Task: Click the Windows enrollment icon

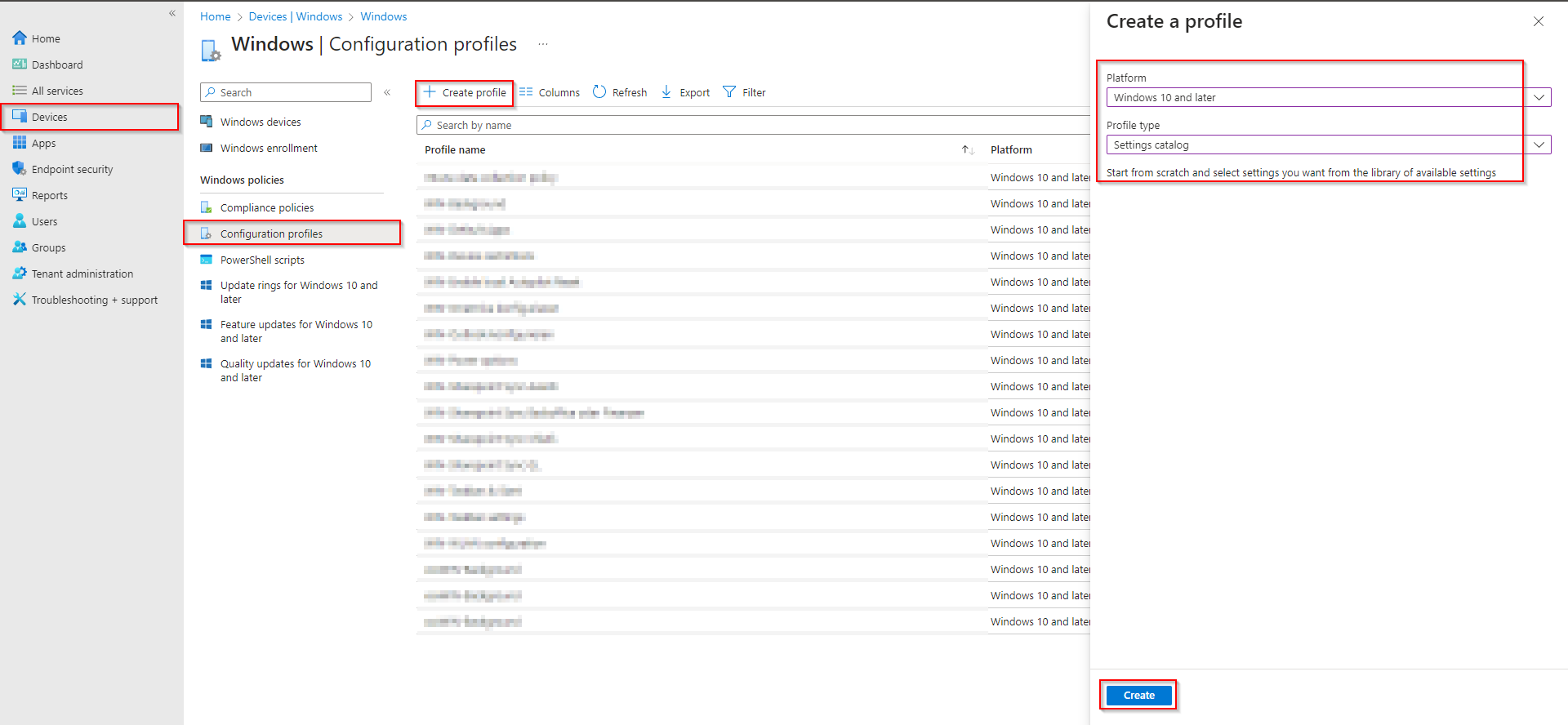Action: tap(207, 148)
